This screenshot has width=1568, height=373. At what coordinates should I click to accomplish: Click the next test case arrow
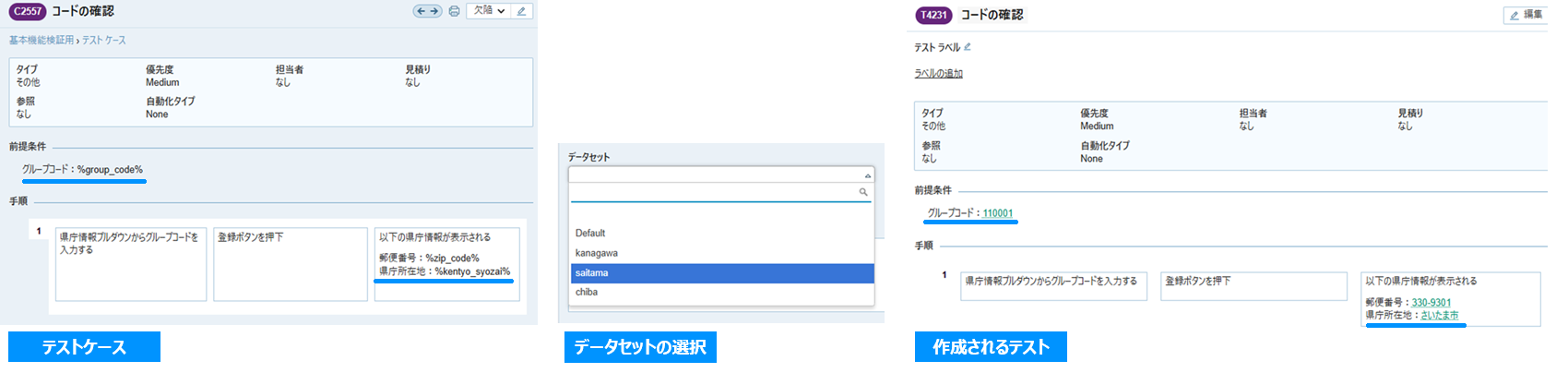point(434,11)
